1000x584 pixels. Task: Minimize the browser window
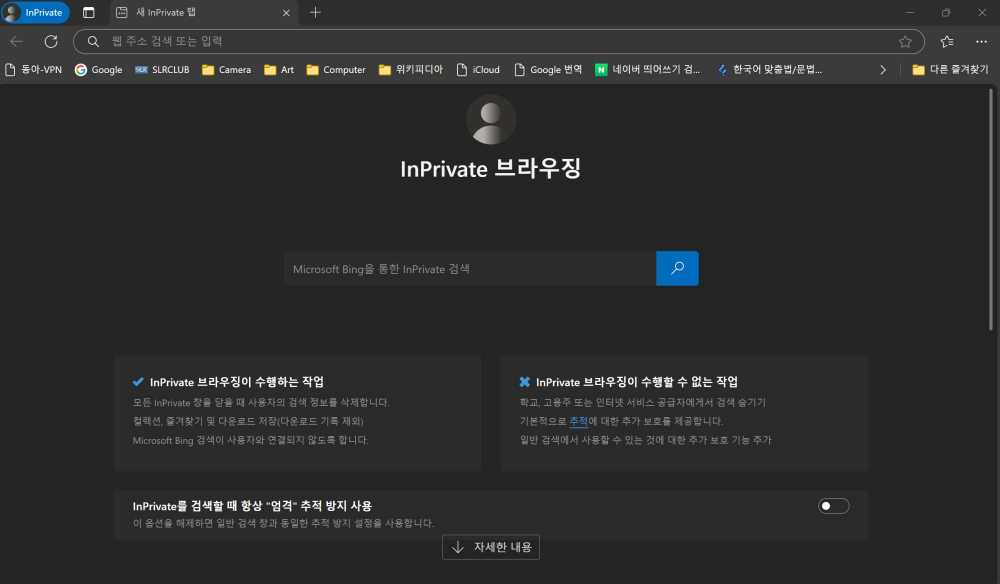pos(910,13)
